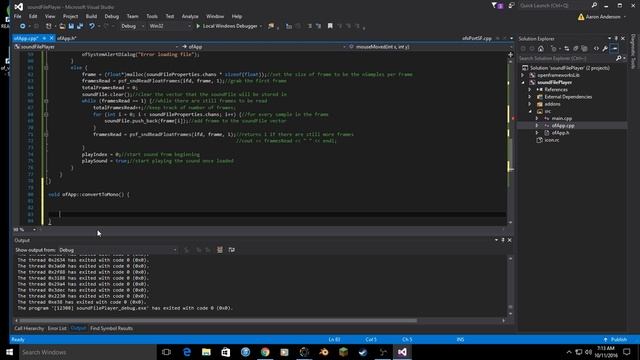Expand the main.cpp tree node
The width and height of the screenshot is (640, 360).
pos(537,118)
